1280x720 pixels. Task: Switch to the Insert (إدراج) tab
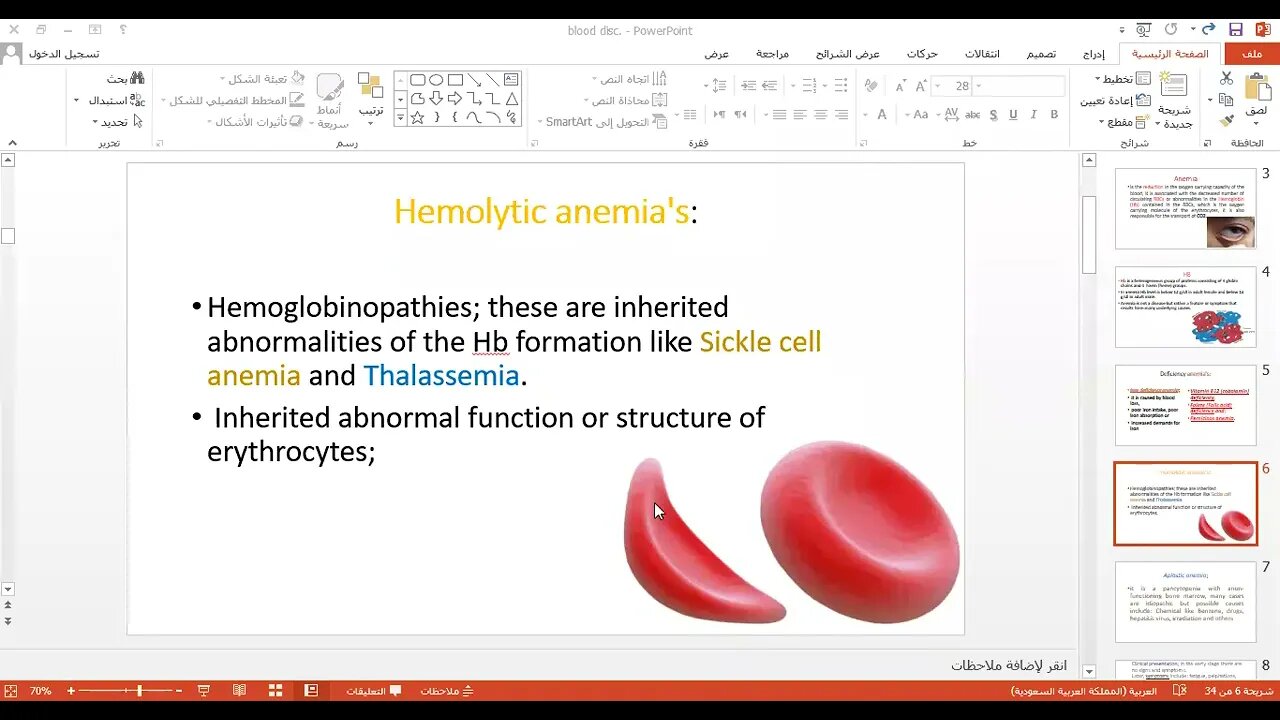click(x=1094, y=54)
